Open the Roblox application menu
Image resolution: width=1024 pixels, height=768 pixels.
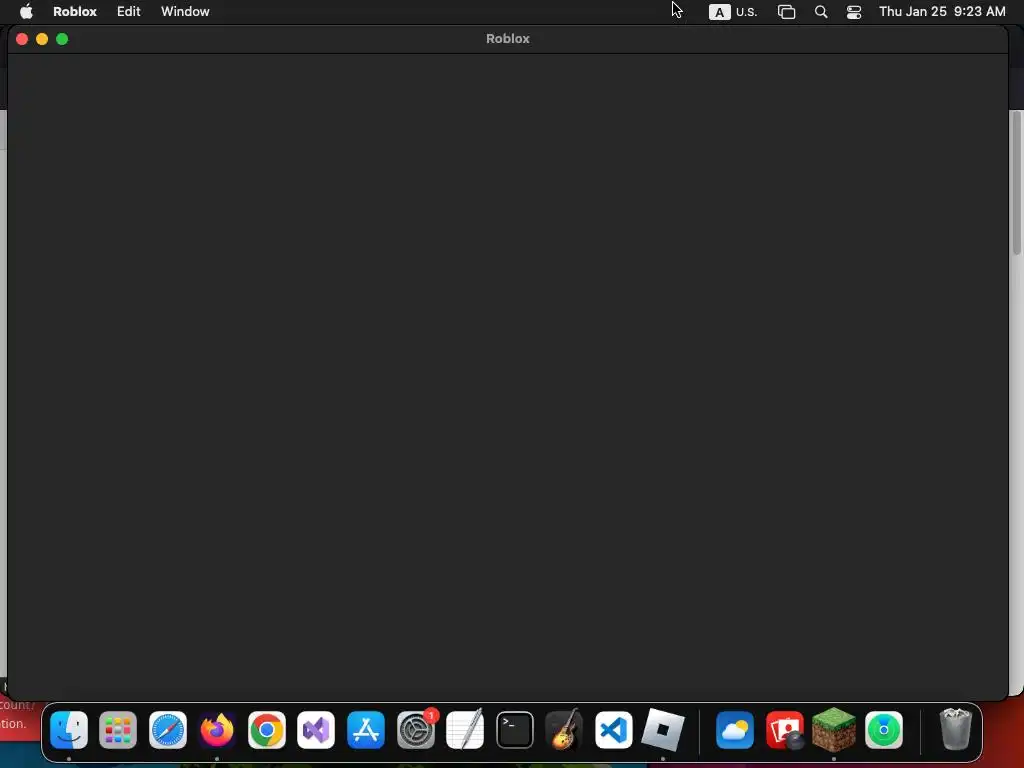tap(74, 12)
